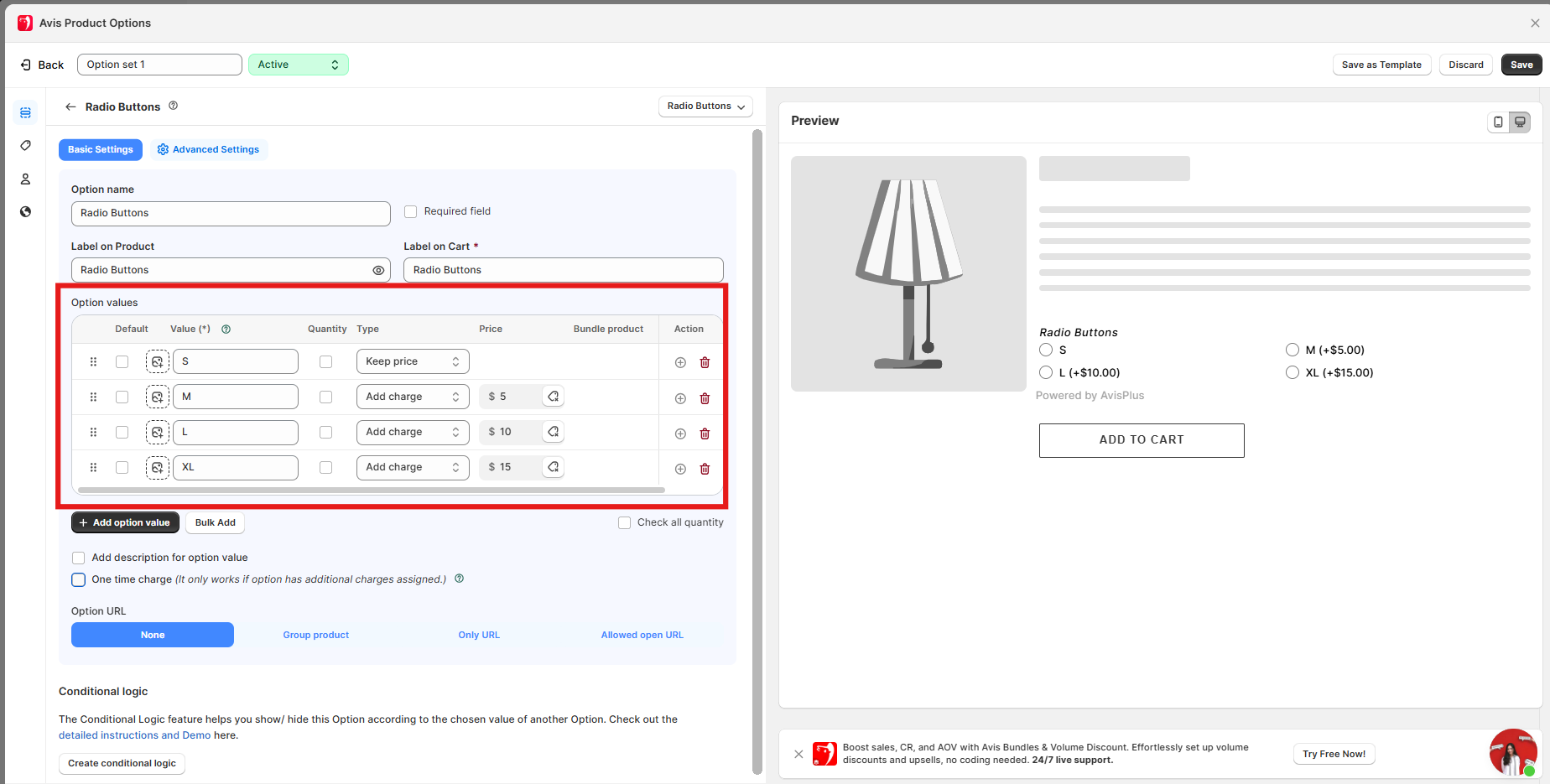
Task: Enable the Required field checkbox
Action: click(411, 212)
